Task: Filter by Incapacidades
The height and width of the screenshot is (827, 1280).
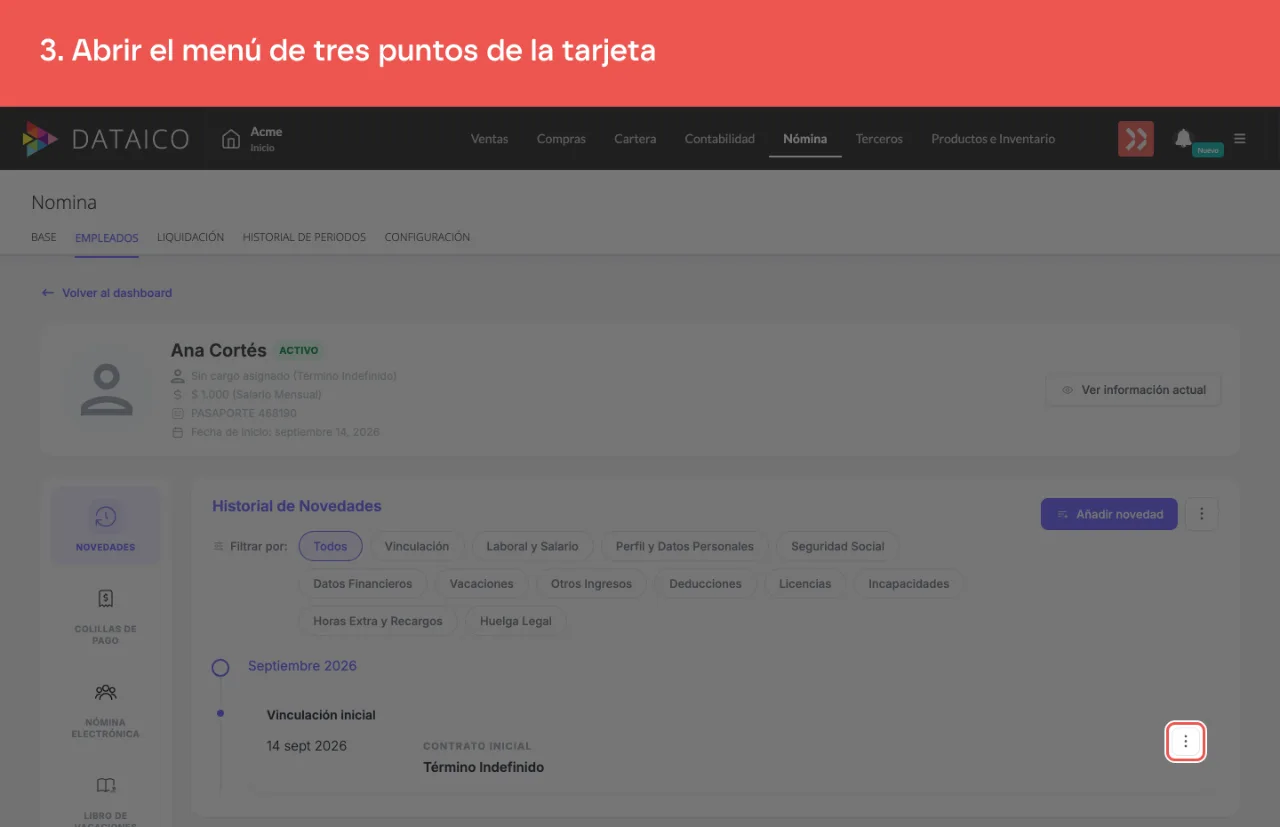Action: click(x=909, y=583)
